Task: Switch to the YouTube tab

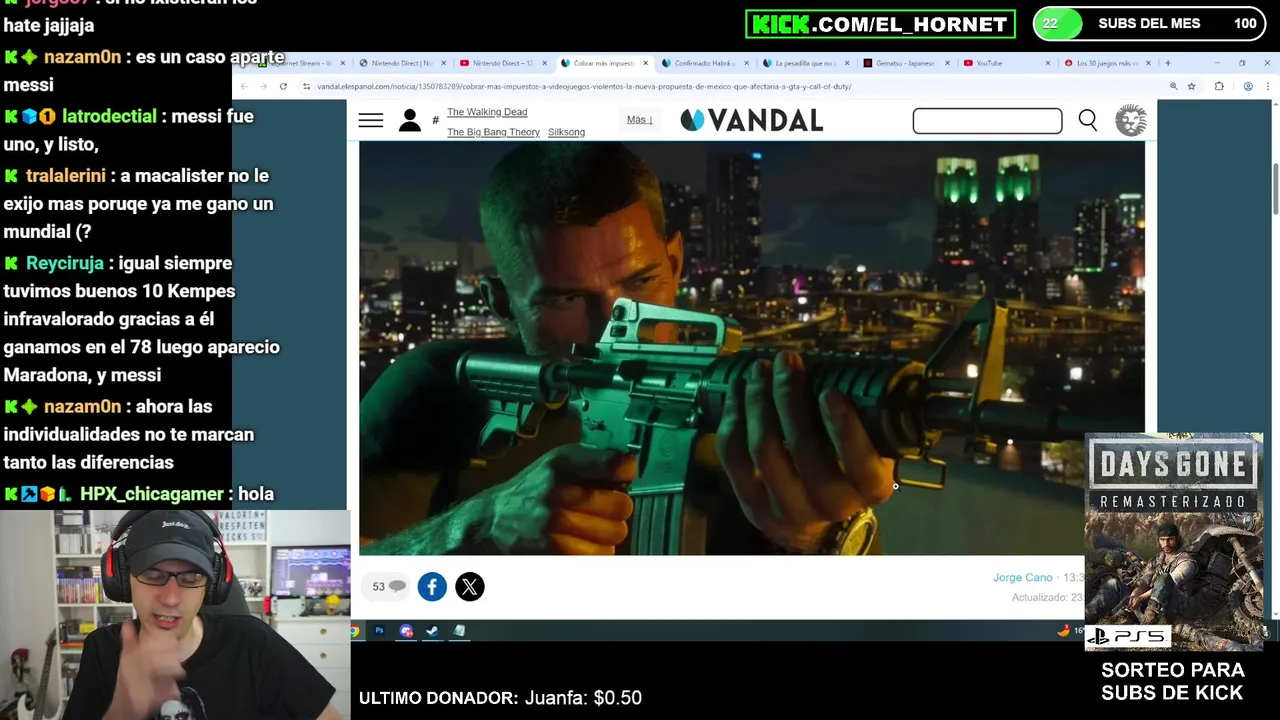Action: (1006, 63)
